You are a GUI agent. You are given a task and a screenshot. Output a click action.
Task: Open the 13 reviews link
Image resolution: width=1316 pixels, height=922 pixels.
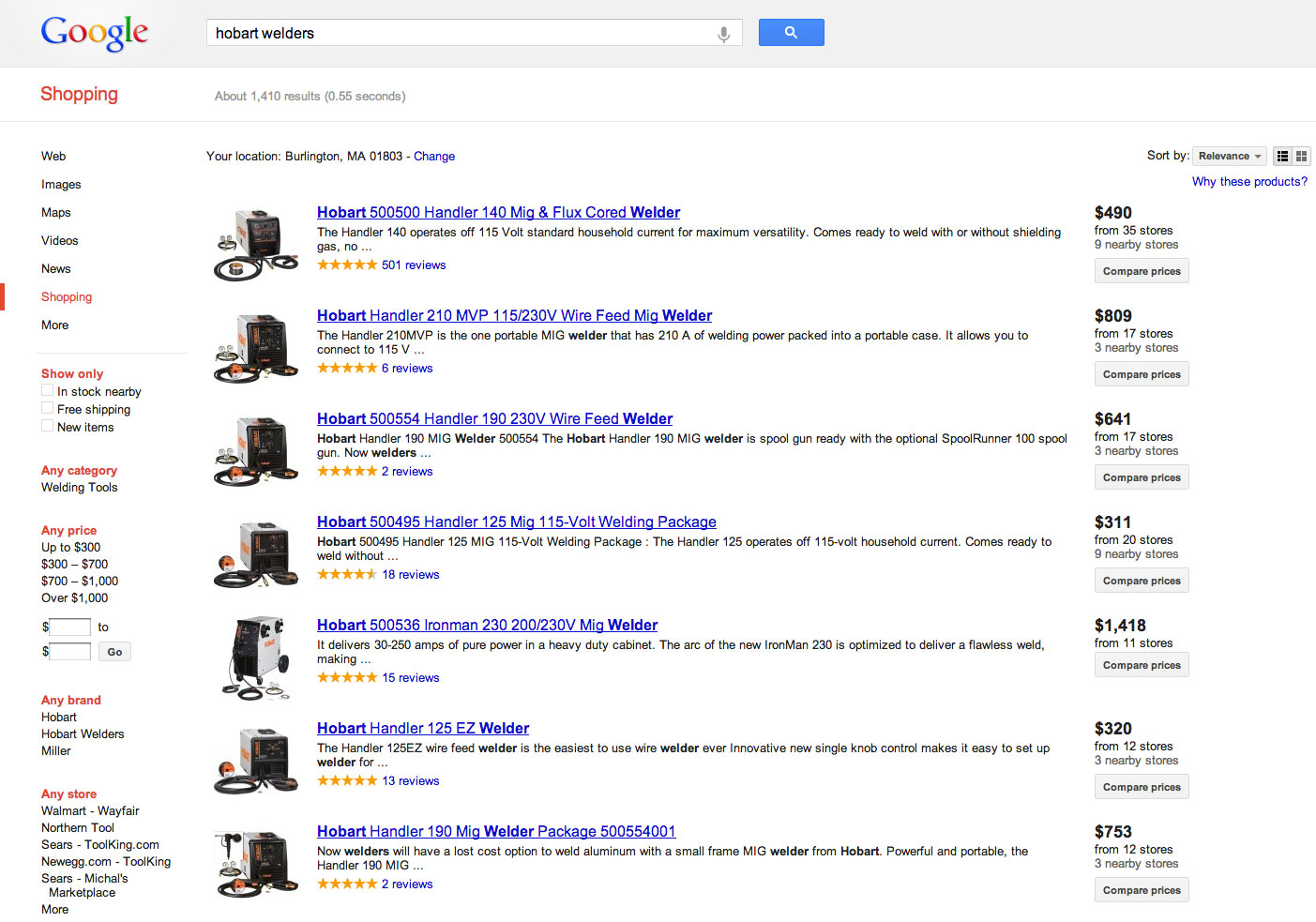pos(411,781)
